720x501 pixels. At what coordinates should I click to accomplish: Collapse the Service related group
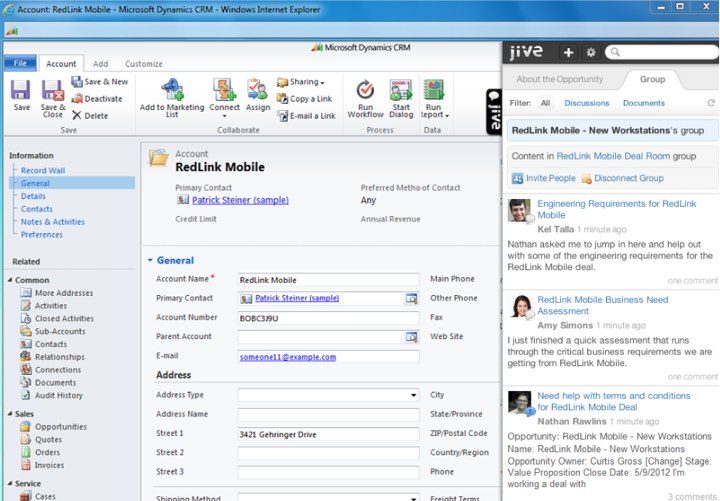[x=10, y=484]
